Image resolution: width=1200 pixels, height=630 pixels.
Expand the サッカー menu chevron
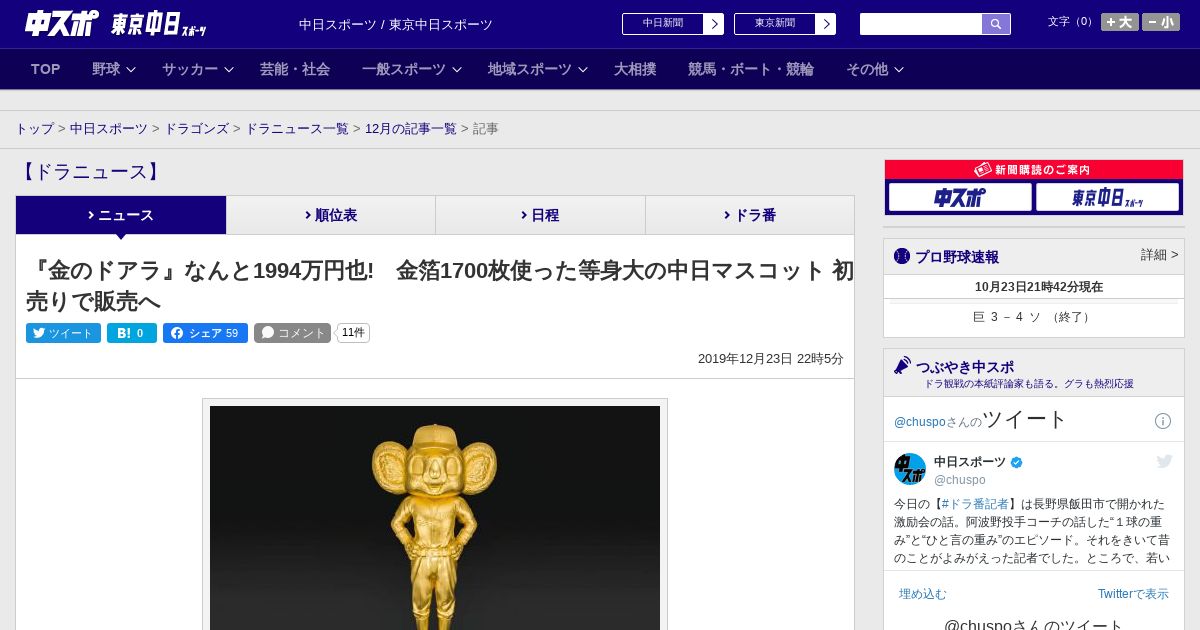[229, 70]
